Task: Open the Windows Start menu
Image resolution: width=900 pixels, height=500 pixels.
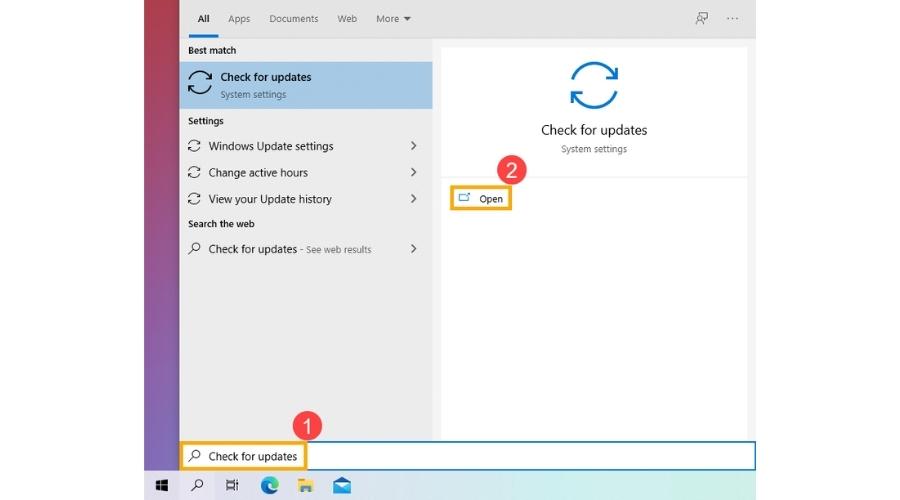Action: 162,486
